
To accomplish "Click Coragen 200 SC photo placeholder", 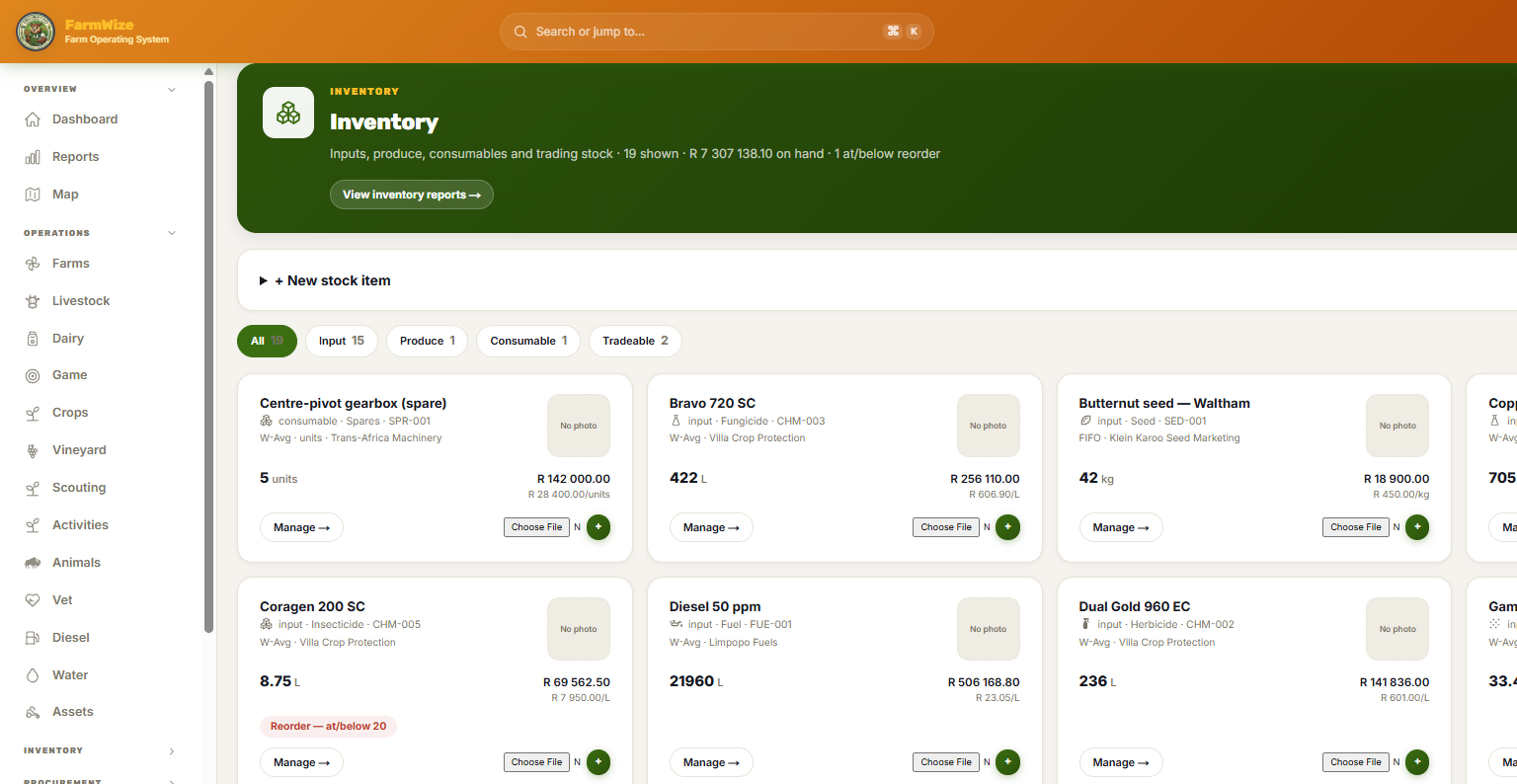I will pos(579,629).
